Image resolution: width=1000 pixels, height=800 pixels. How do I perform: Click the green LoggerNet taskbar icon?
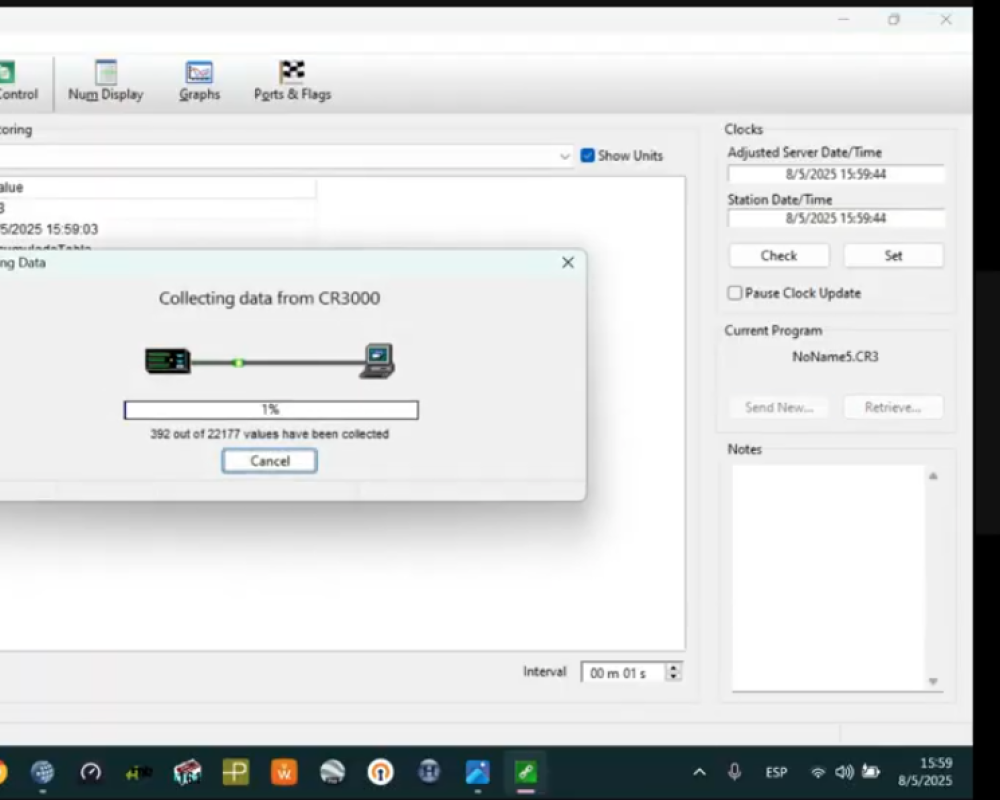[x=525, y=772]
